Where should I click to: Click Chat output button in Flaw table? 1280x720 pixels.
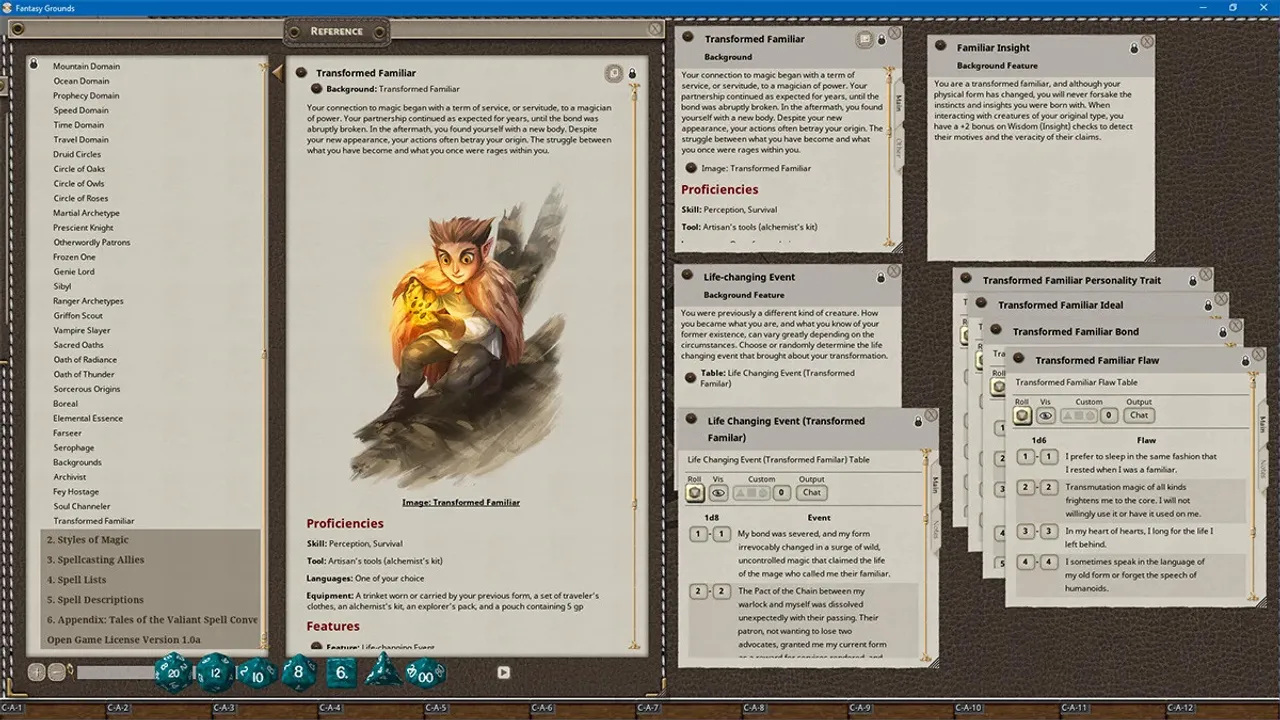(x=1139, y=415)
